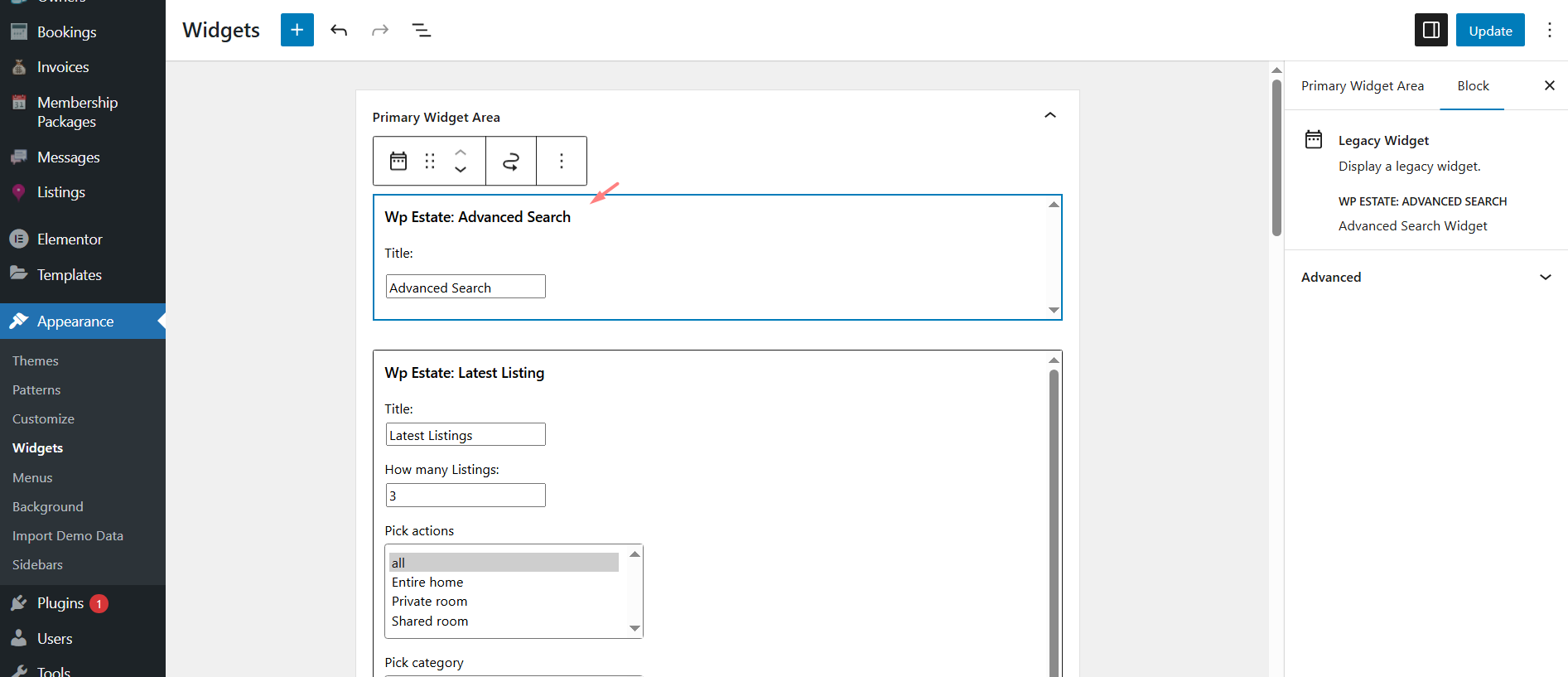The height and width of the screenshot is (677, 1568).
Task: Open the Customize link in sidebar
Action: (43, 419)
